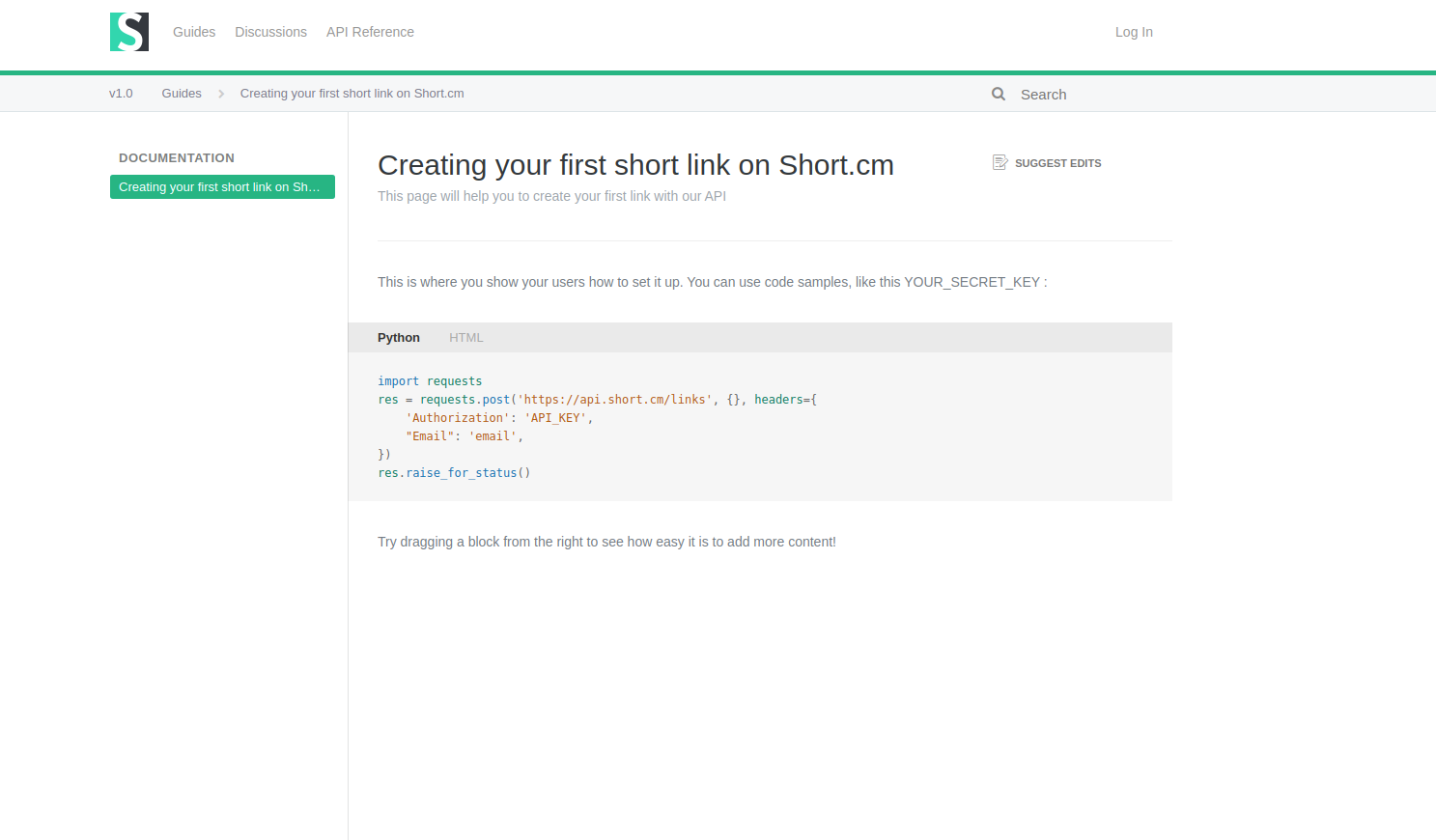Switch to the Python code tab

(399, 338)
